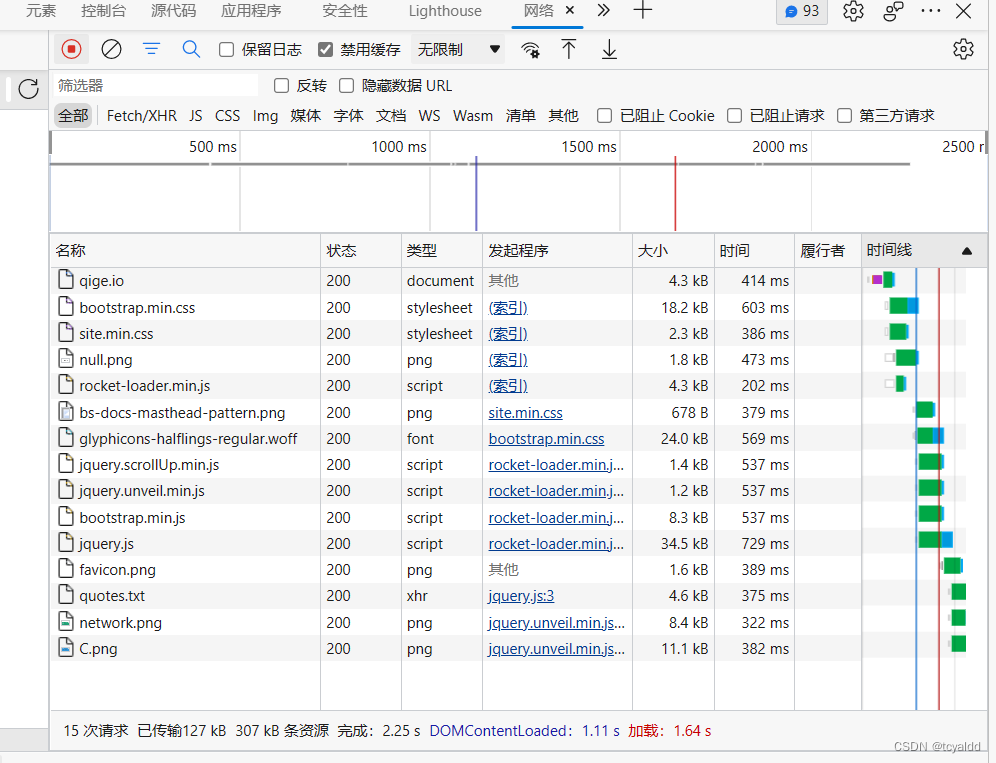
Task: Open 无限制 throttling dropdown
Action: (x=458, y=50)
